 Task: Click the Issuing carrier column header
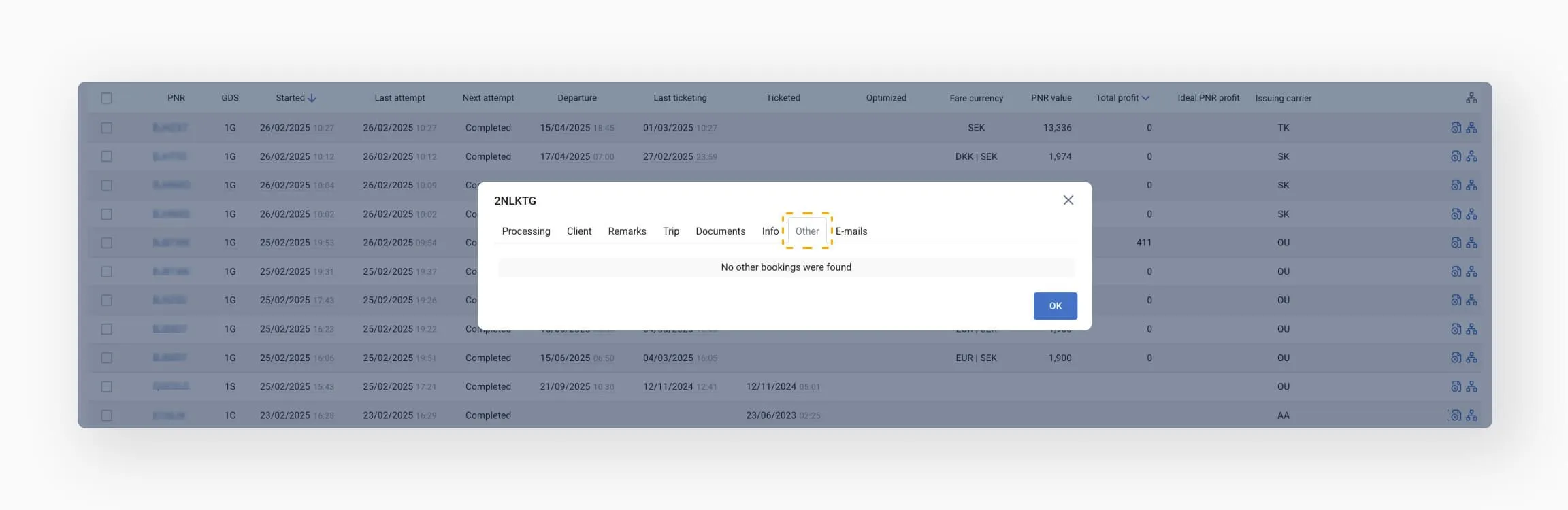pyautogui.click(x=1283, y=98)
